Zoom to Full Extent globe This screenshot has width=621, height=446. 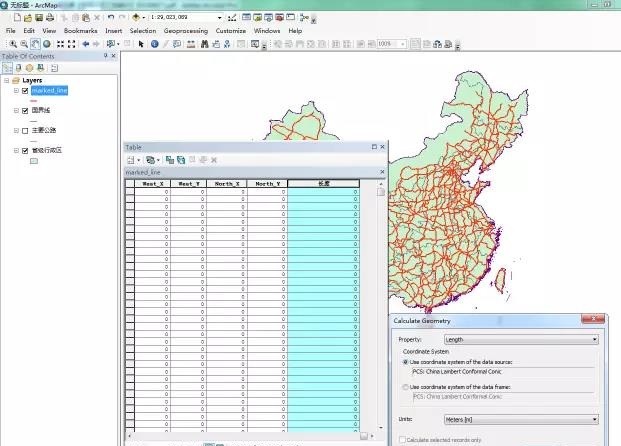coord(47,44)
